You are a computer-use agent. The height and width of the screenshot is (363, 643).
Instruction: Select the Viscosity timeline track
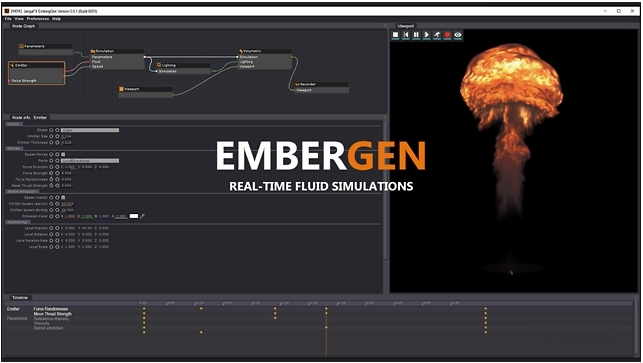(41, 323)
